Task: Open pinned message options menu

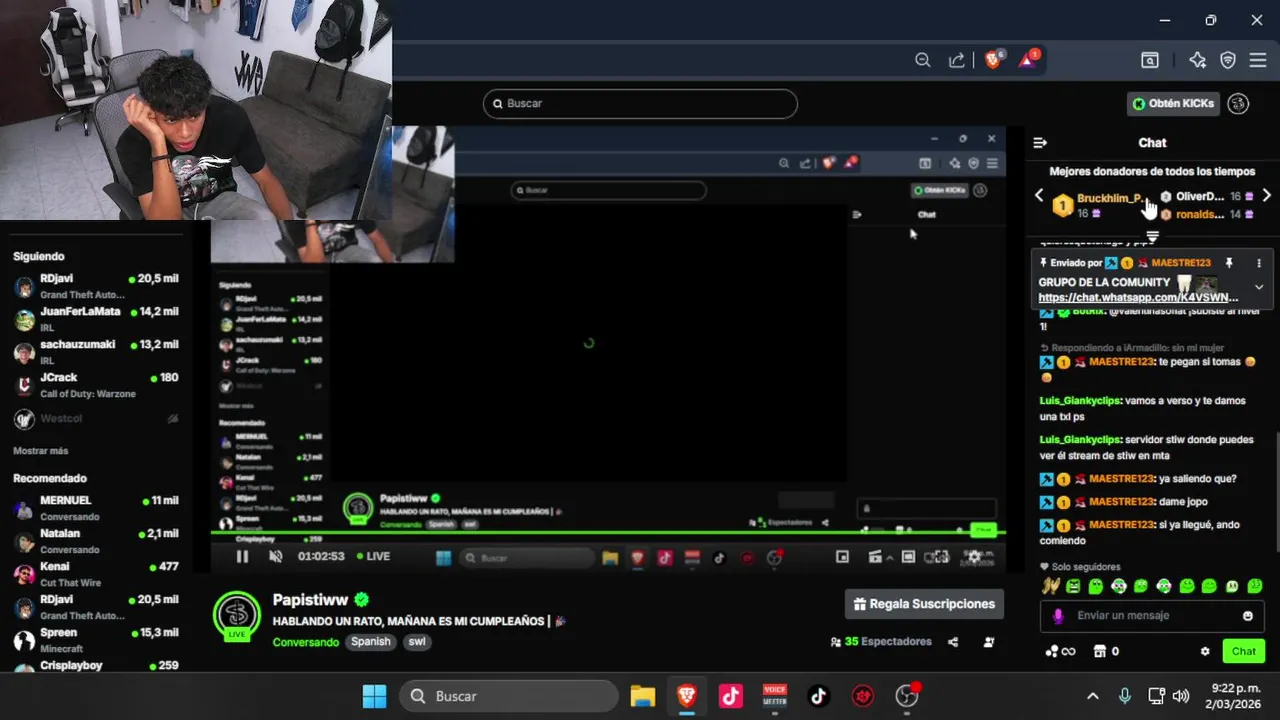Action: tap(1259, 263)
